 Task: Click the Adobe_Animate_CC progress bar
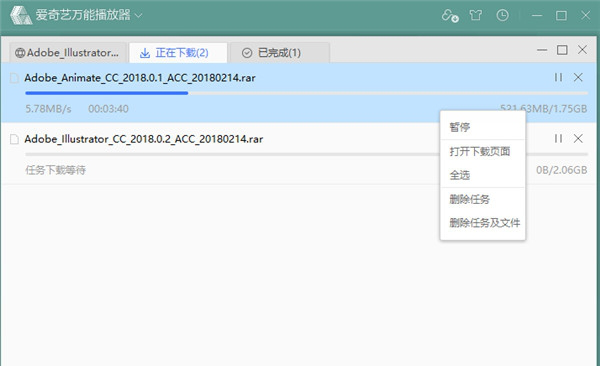307,93
